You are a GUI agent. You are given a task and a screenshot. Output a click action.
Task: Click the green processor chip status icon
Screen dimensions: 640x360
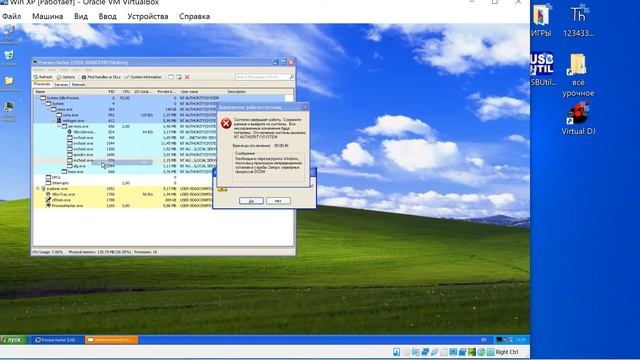pos(472,352)
